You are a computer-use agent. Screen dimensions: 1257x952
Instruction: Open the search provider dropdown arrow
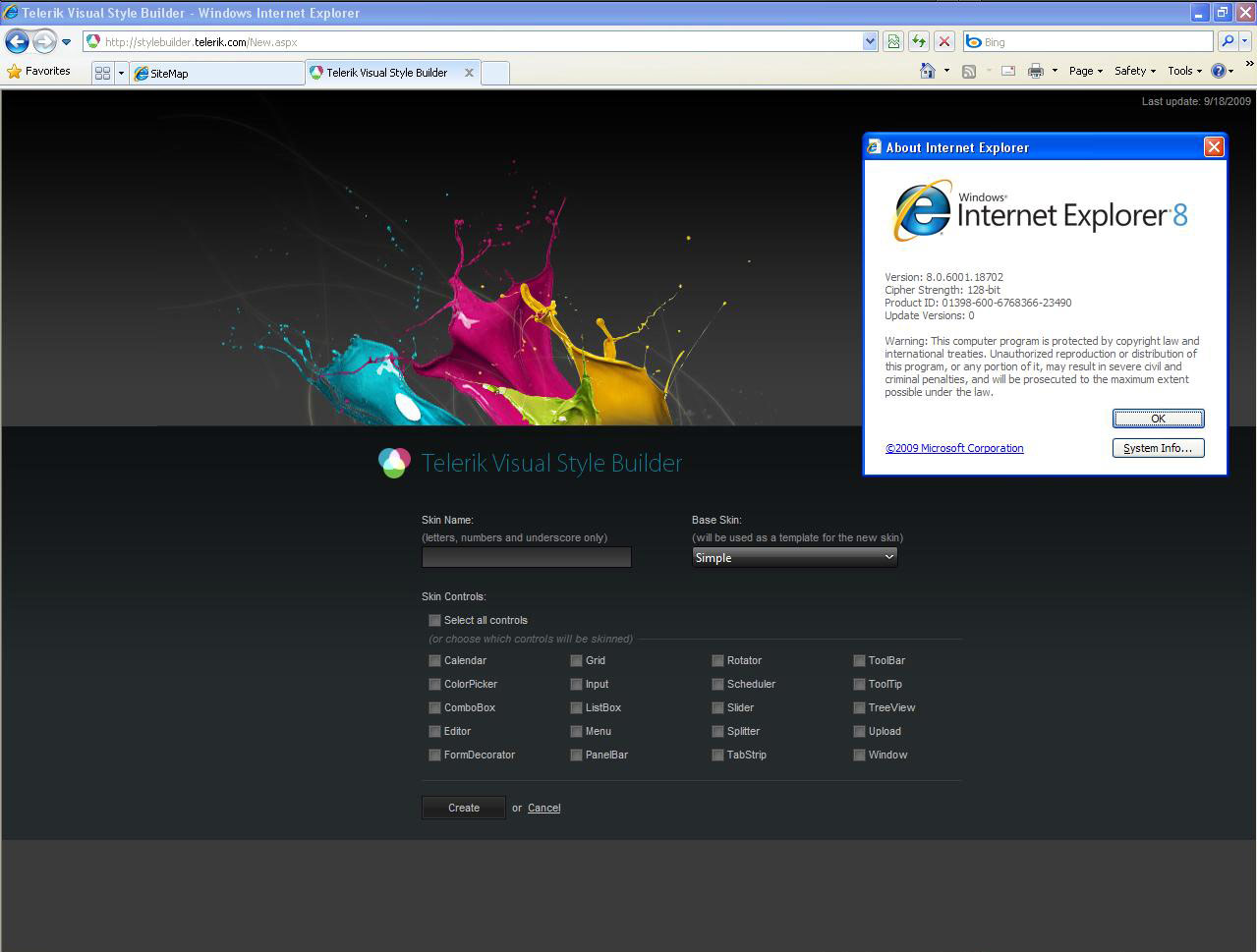(x=1245, y=41)
